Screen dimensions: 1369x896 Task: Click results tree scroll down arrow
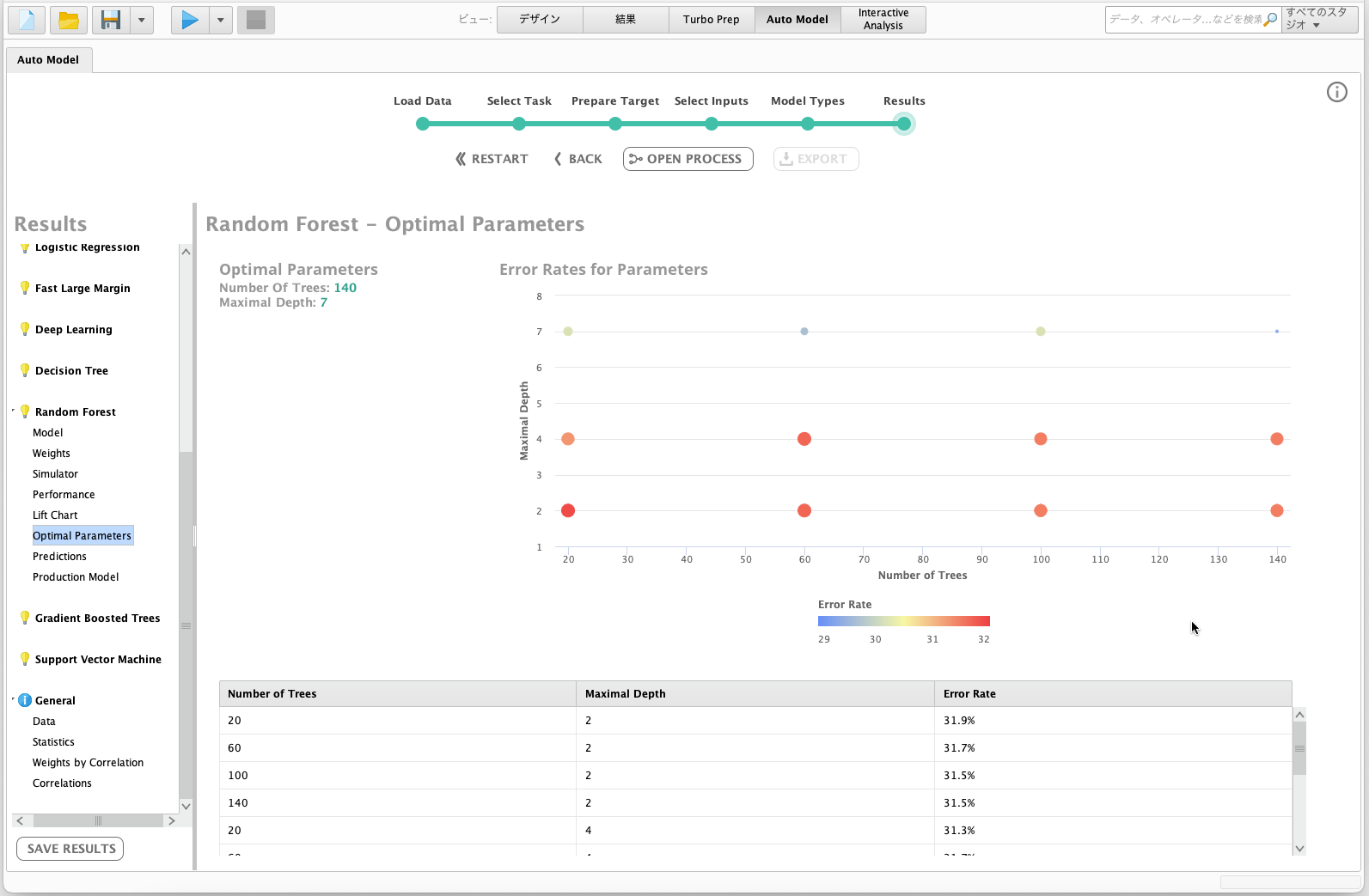(186, 807)
